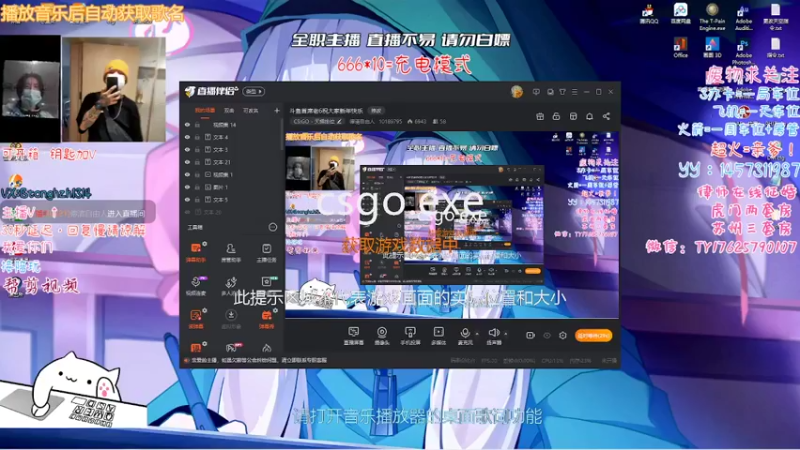Open the skin (shirt) icon in the title bar
This screenshot has width=800, height=450.
coord(562,92)
